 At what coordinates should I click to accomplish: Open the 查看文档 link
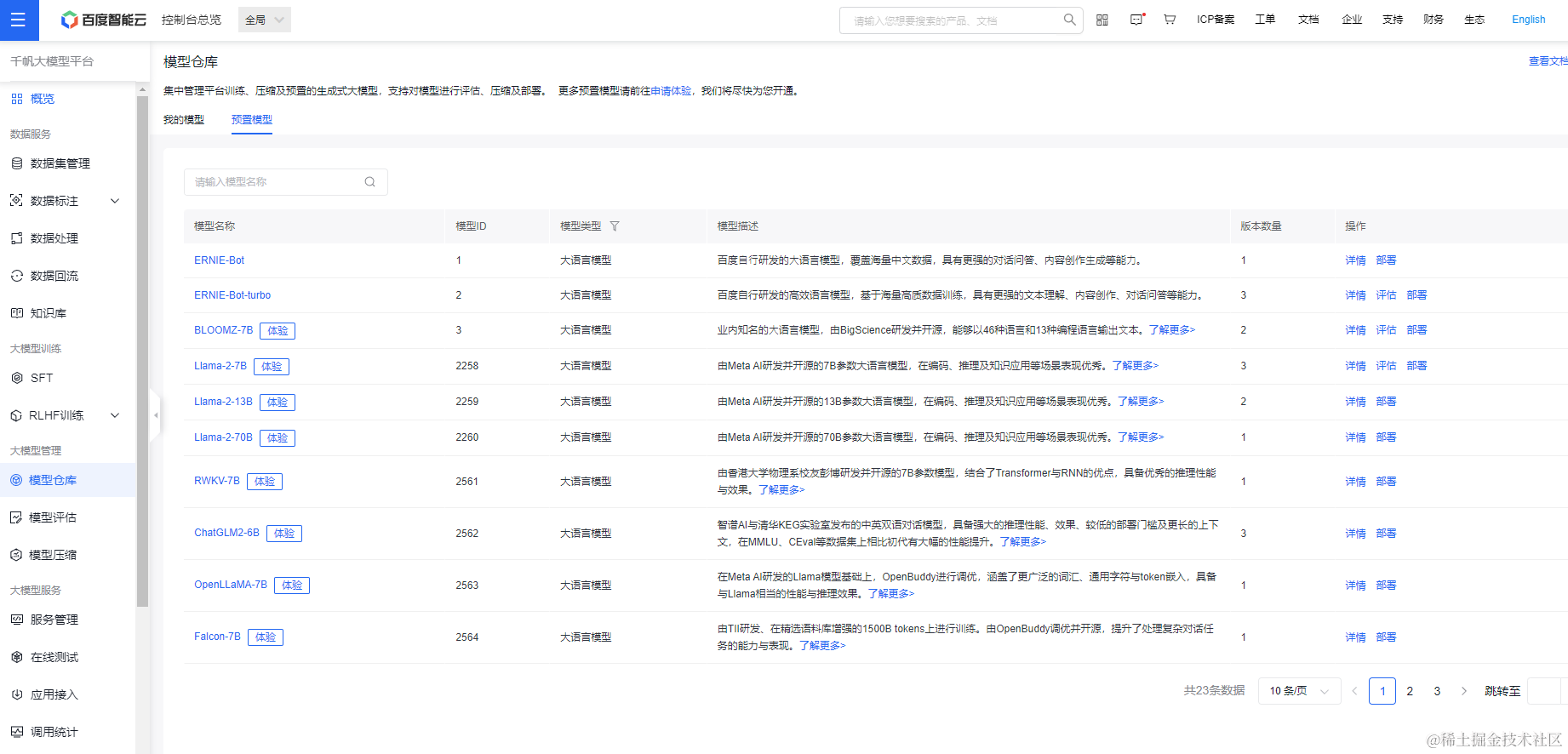click(x=1548, y=61)
